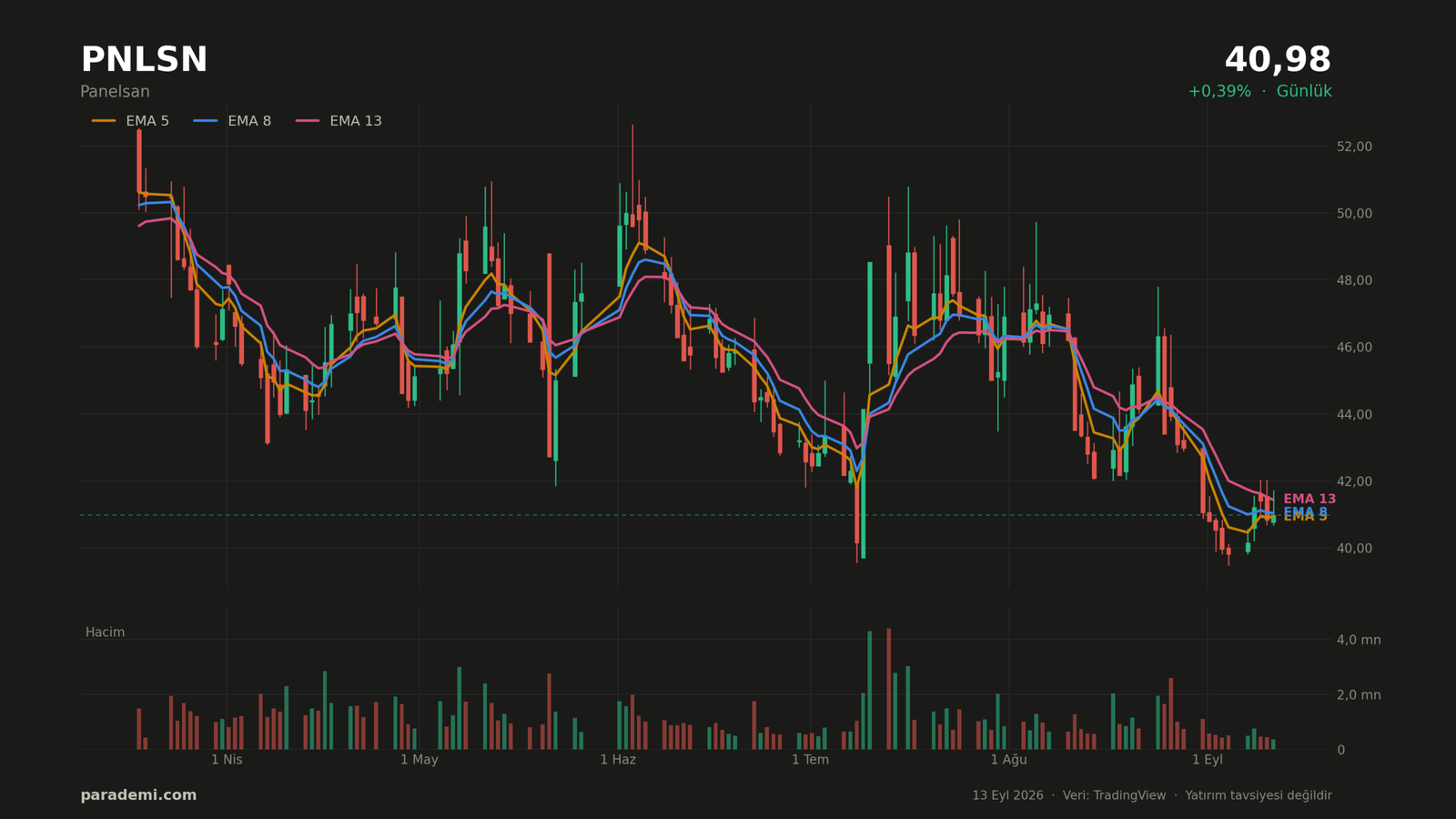Click the 40,00 price axis label
The height and width of the screenshot is (819, 1456).
point(1354,548)
